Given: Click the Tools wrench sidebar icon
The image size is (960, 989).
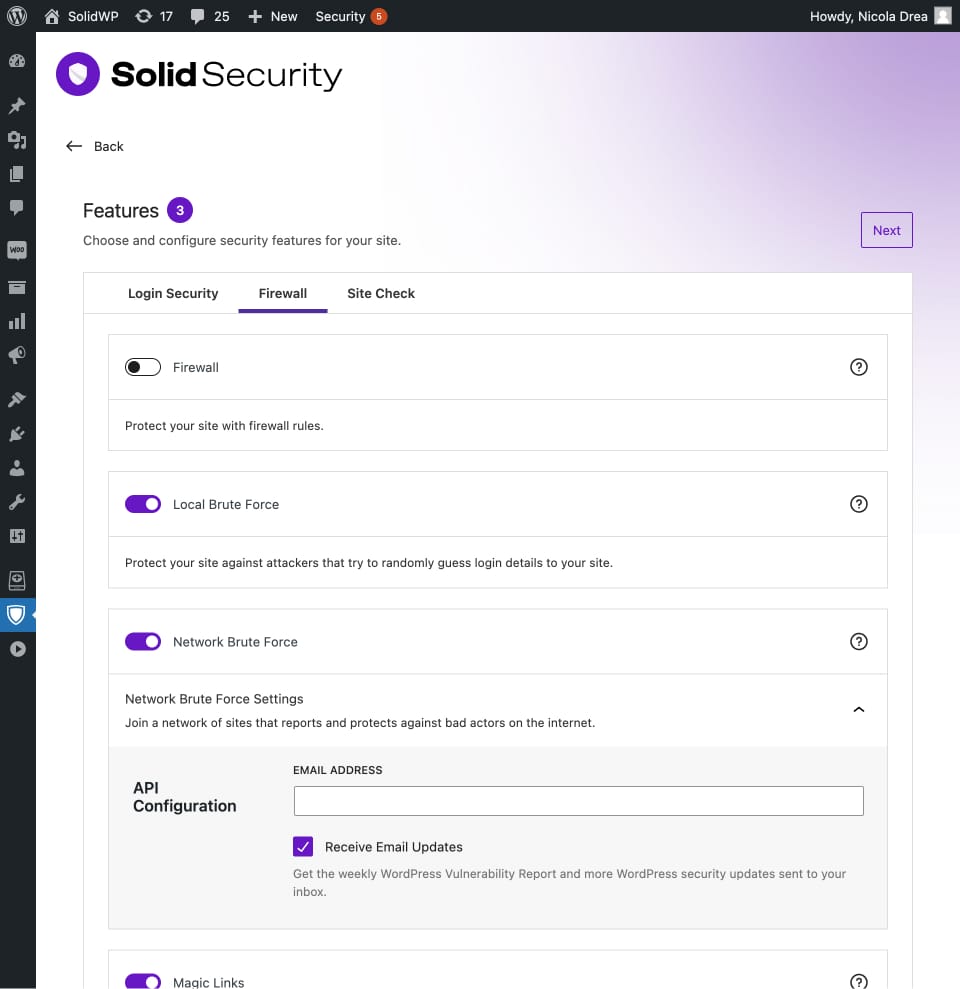Looking at the screenshot, I should click(17, 502).
